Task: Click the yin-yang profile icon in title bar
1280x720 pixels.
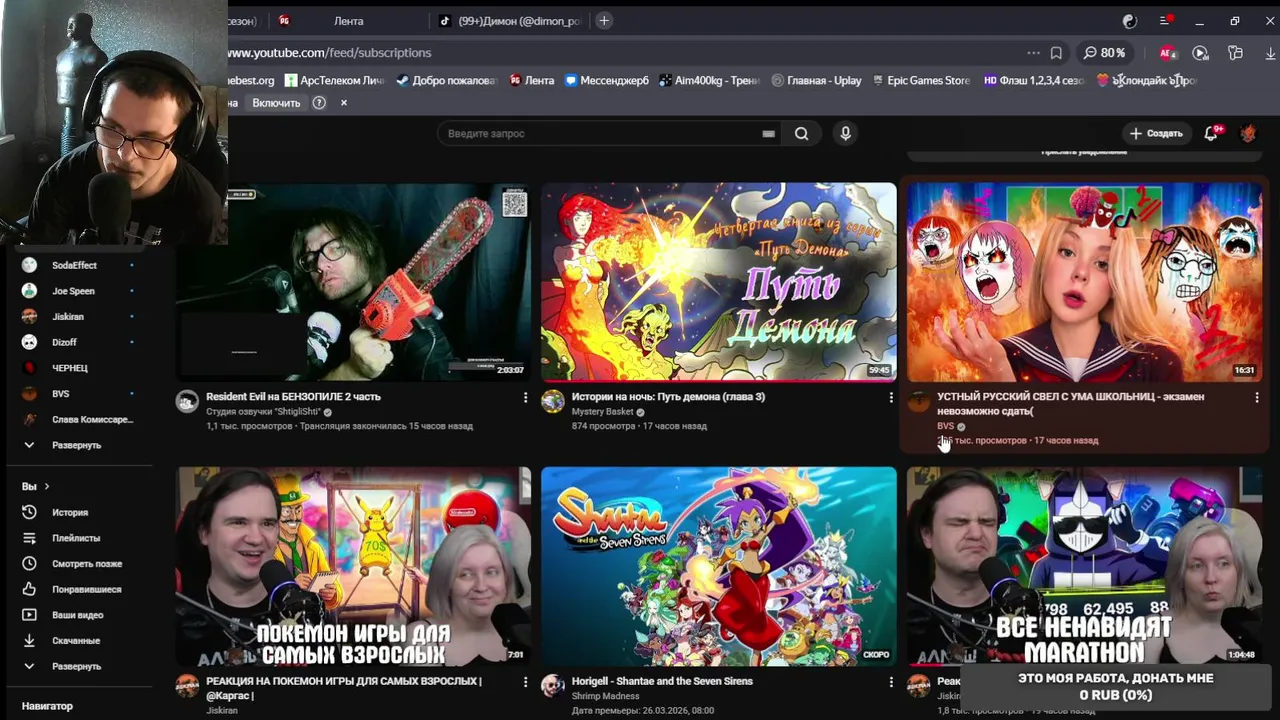Action: click(x=1130, y=21)
